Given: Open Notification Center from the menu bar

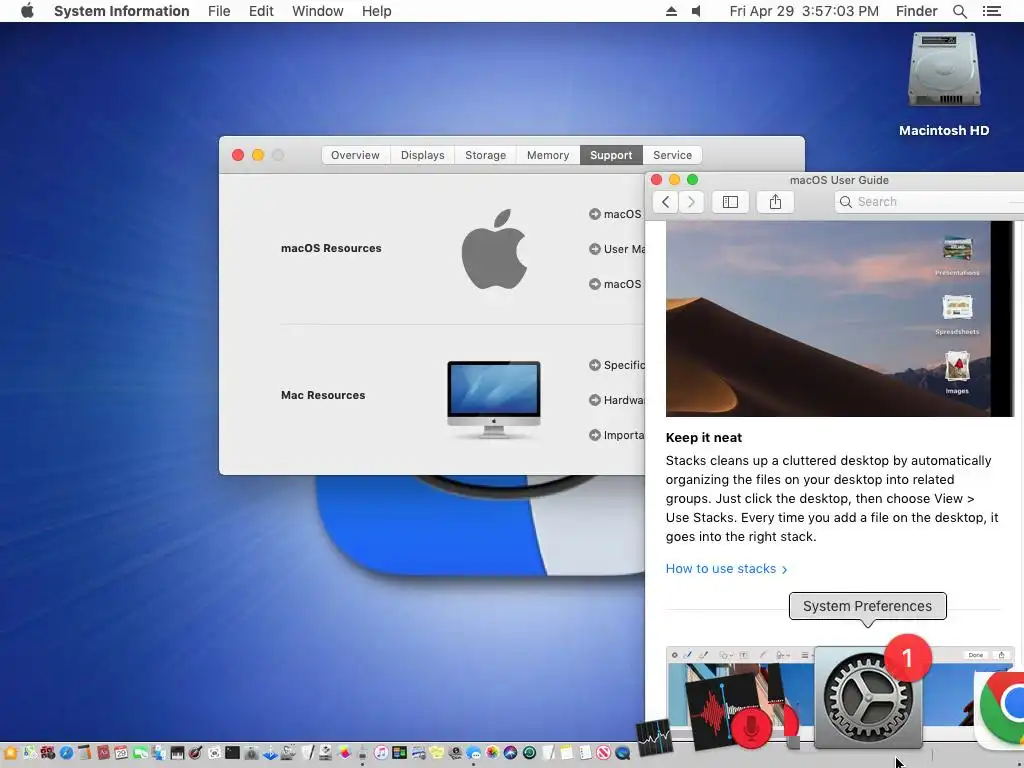Looking at the screenshot, I should (991, 11).
